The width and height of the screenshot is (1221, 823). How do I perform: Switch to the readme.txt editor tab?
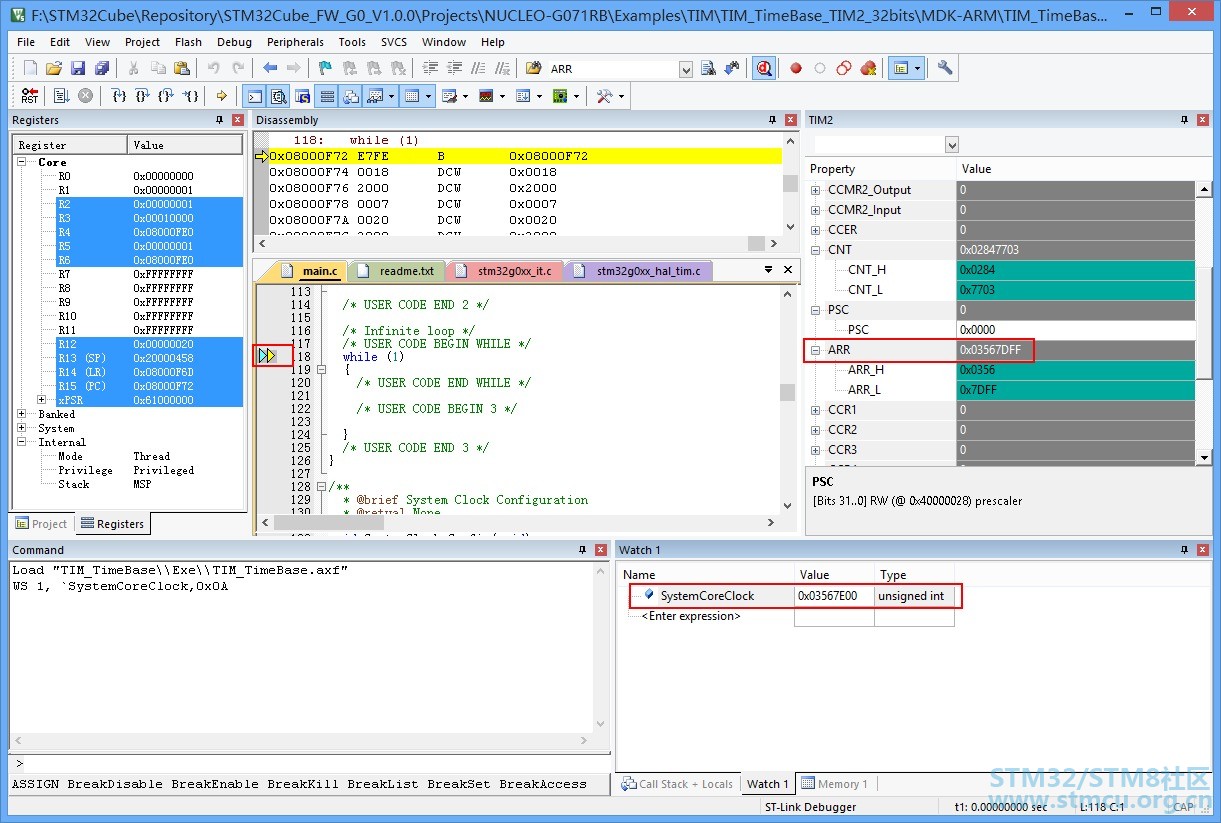click(398, 271)
